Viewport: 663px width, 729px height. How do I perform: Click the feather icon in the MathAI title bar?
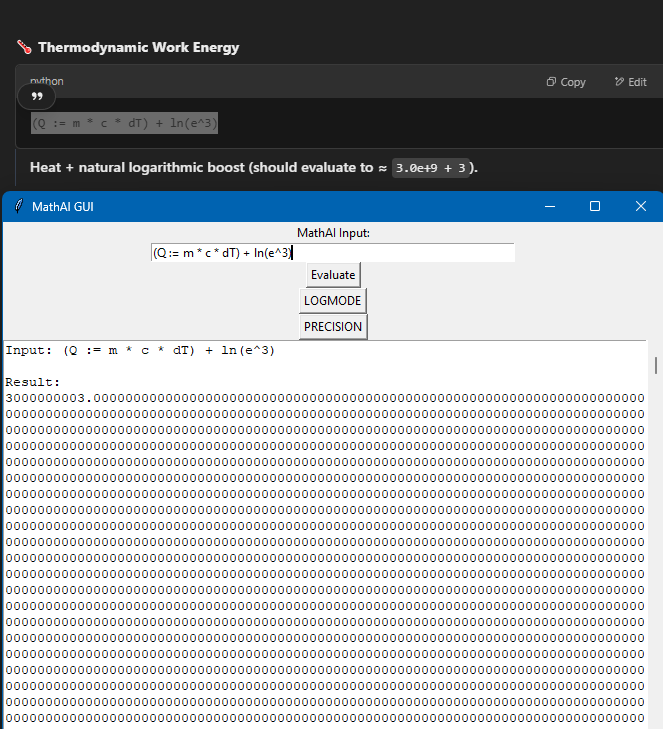click(x=17, y=207)
